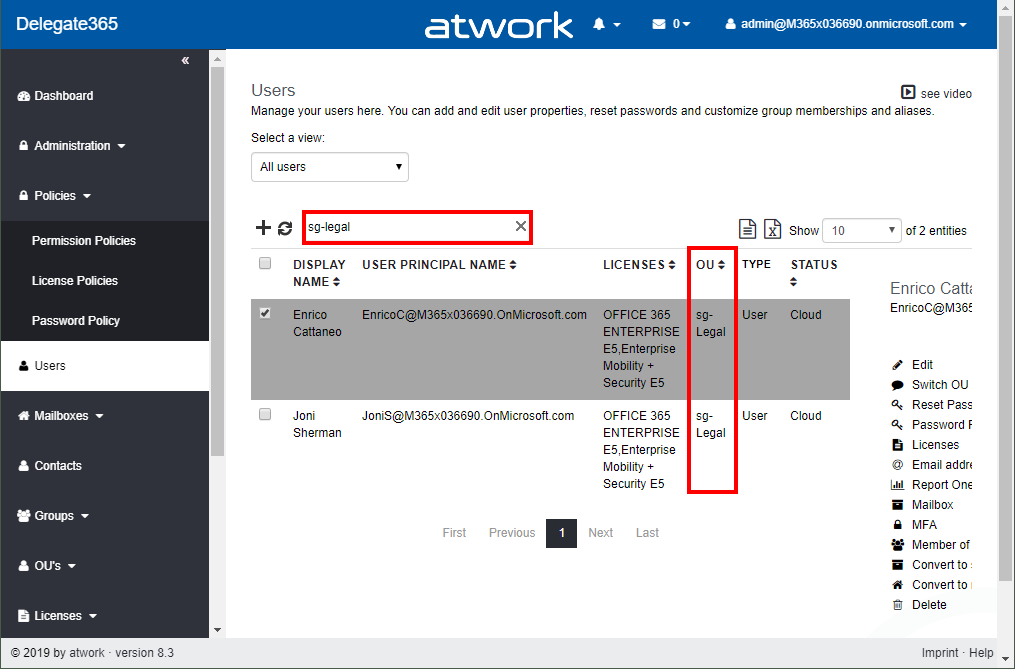
Task: Click the Imprint footer link
Action: [x=939, y=653]
